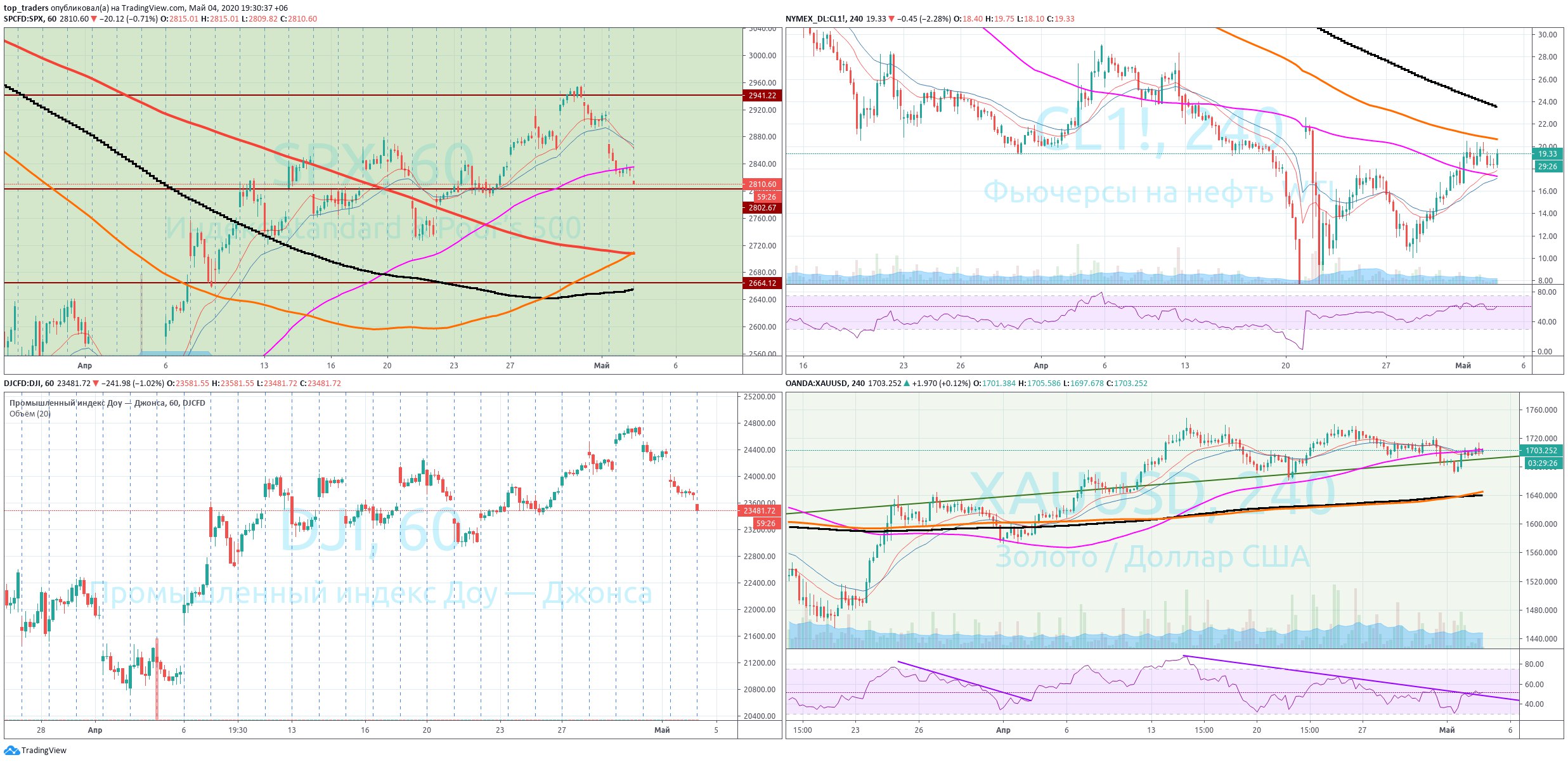
Task: Click O:23581.55 open value in DJI header
Action: 188,384
